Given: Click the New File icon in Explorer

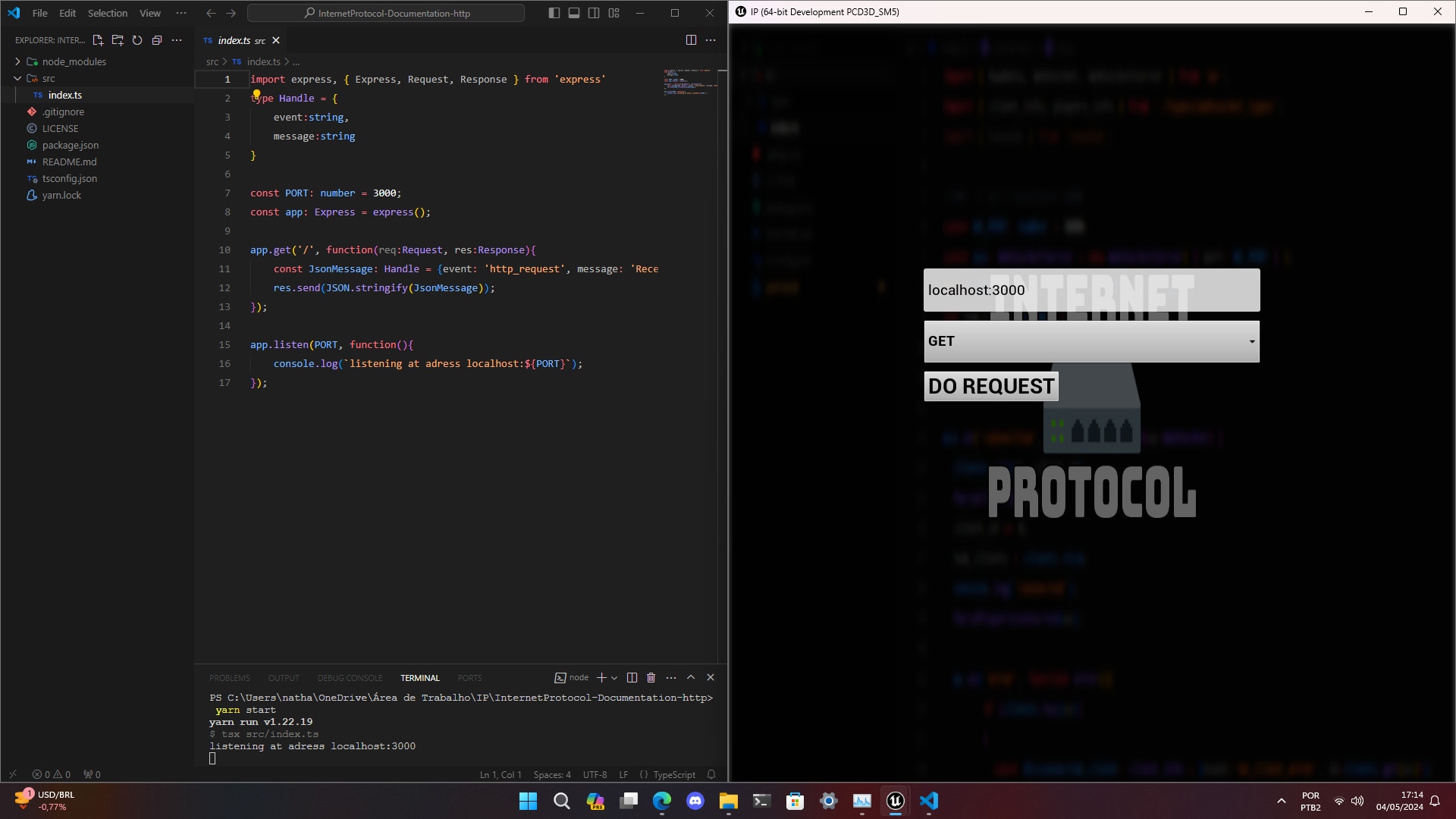Looking at the screenshot, I should [98, 40].
